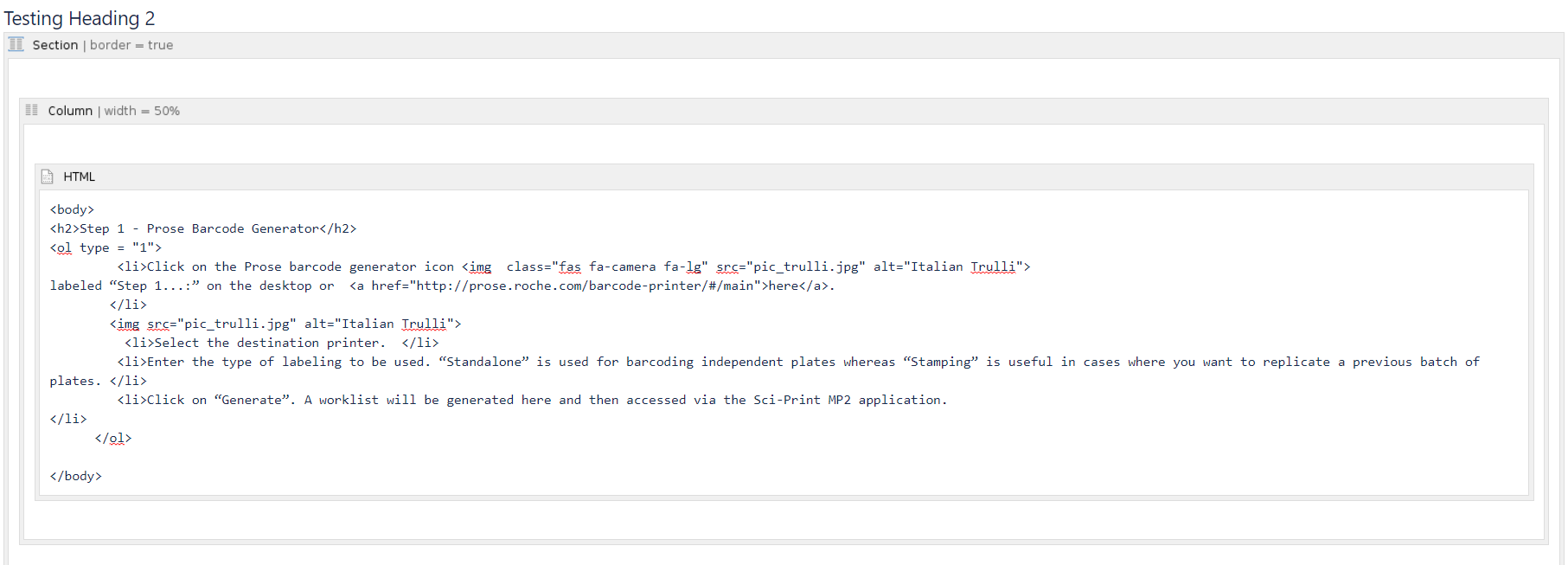The width and height of the screenshot is (1568, 565).
Task: Click the prose.roche.com barcode-printer URL text
Action: click(585, 286)
